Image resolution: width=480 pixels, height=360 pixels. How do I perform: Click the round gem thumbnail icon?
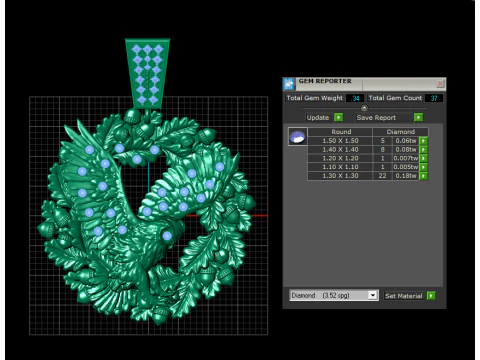(297, 136)
